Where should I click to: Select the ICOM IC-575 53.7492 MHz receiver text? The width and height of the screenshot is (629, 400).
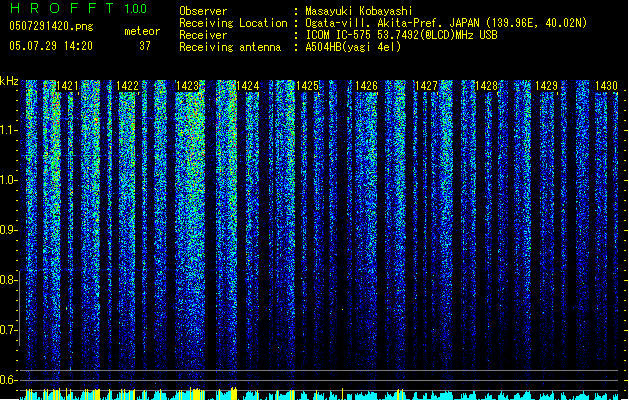(401, 35)
